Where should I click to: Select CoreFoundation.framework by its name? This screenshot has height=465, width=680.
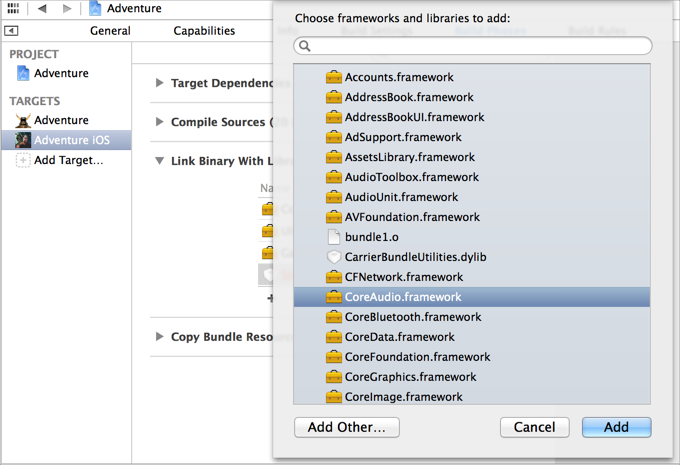coord(417,357)
